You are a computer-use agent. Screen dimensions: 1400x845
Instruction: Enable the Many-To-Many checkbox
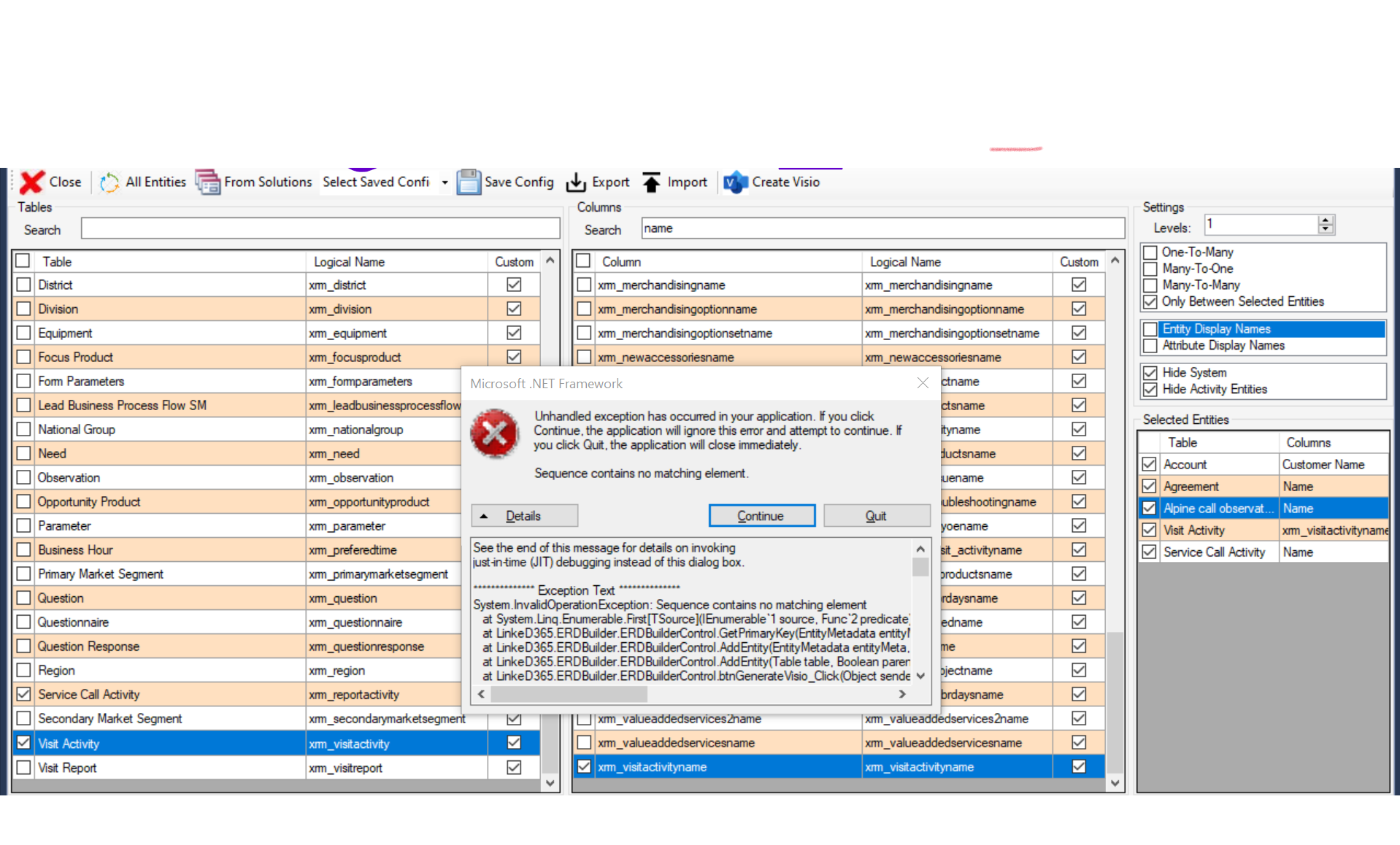tap(1150, 285)
